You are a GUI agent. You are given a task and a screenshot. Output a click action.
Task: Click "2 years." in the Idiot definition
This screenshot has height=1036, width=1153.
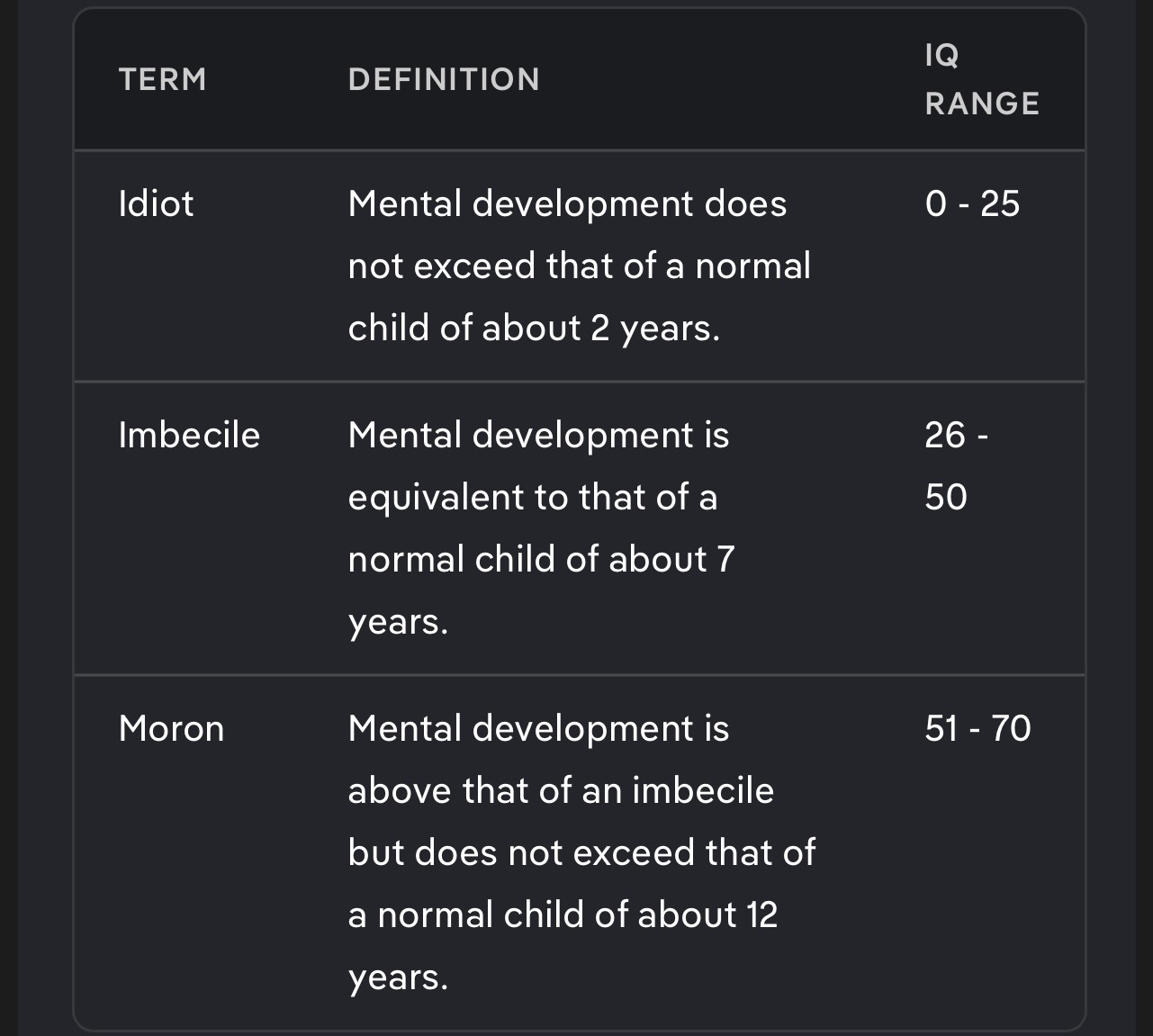click(655, 329)
